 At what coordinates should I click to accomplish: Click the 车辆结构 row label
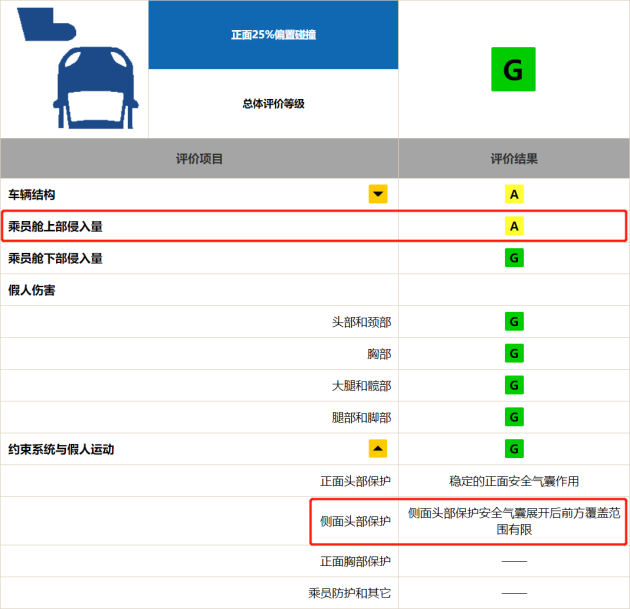(x=32, y=194)
